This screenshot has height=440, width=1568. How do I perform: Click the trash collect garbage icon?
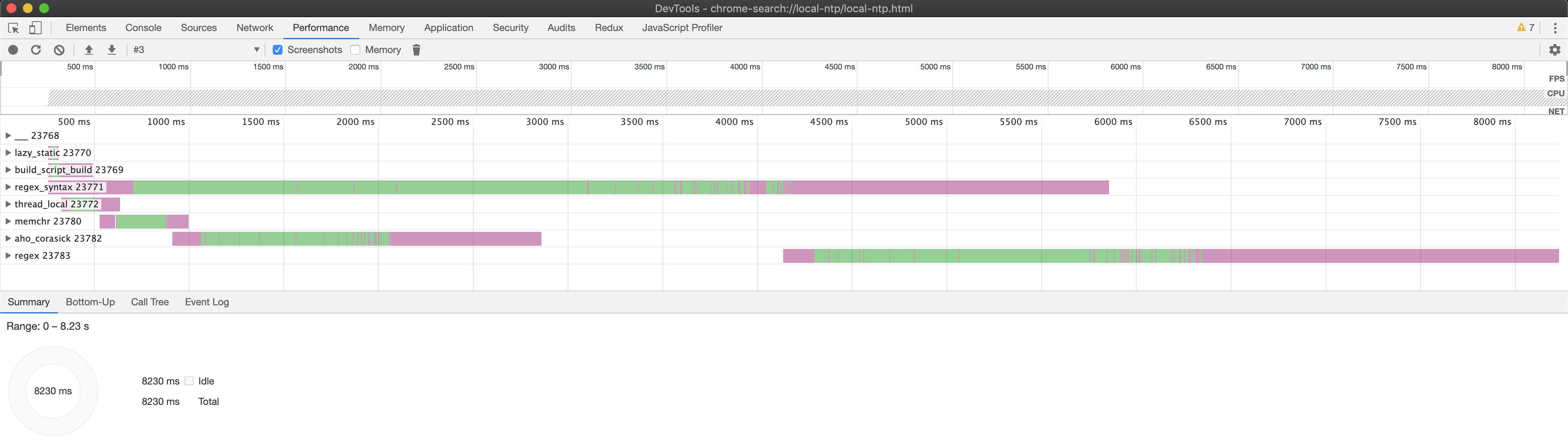416,50
